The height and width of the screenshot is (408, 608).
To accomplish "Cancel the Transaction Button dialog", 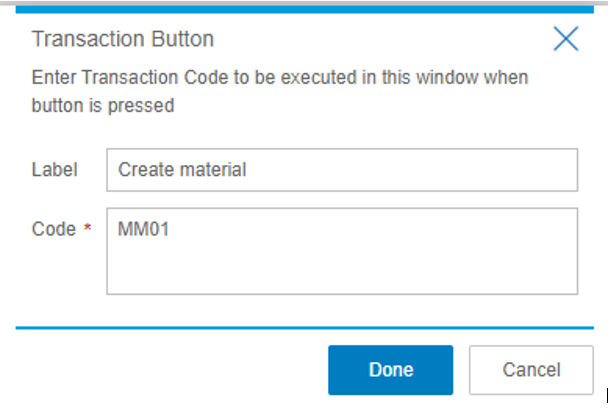I will [x=531, y=370].
